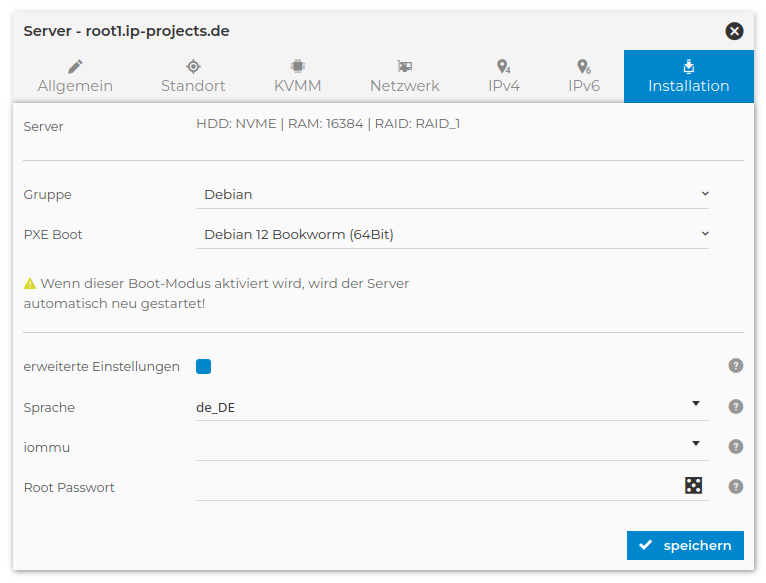The image size is (766, 583).
Task: Click the location target icon above Standort
Action: click(193, 67)
